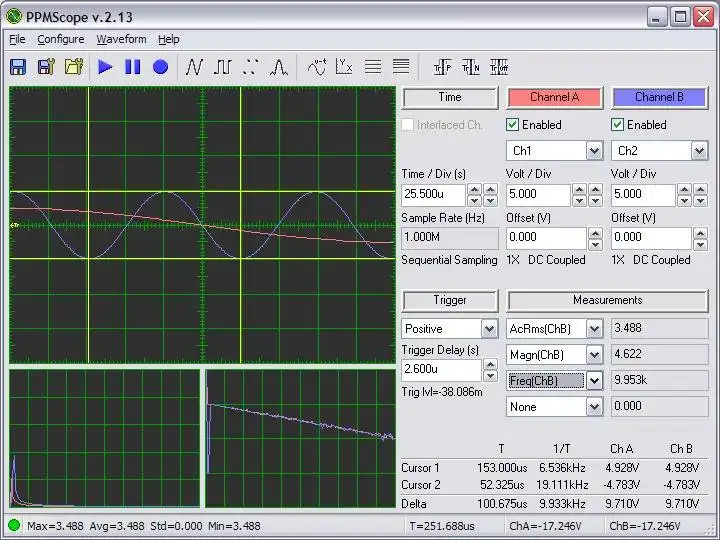The height and width of the screenshot is (540, 720).
Task: Pause the waveform capture
Action: click(x=132, y=67)
